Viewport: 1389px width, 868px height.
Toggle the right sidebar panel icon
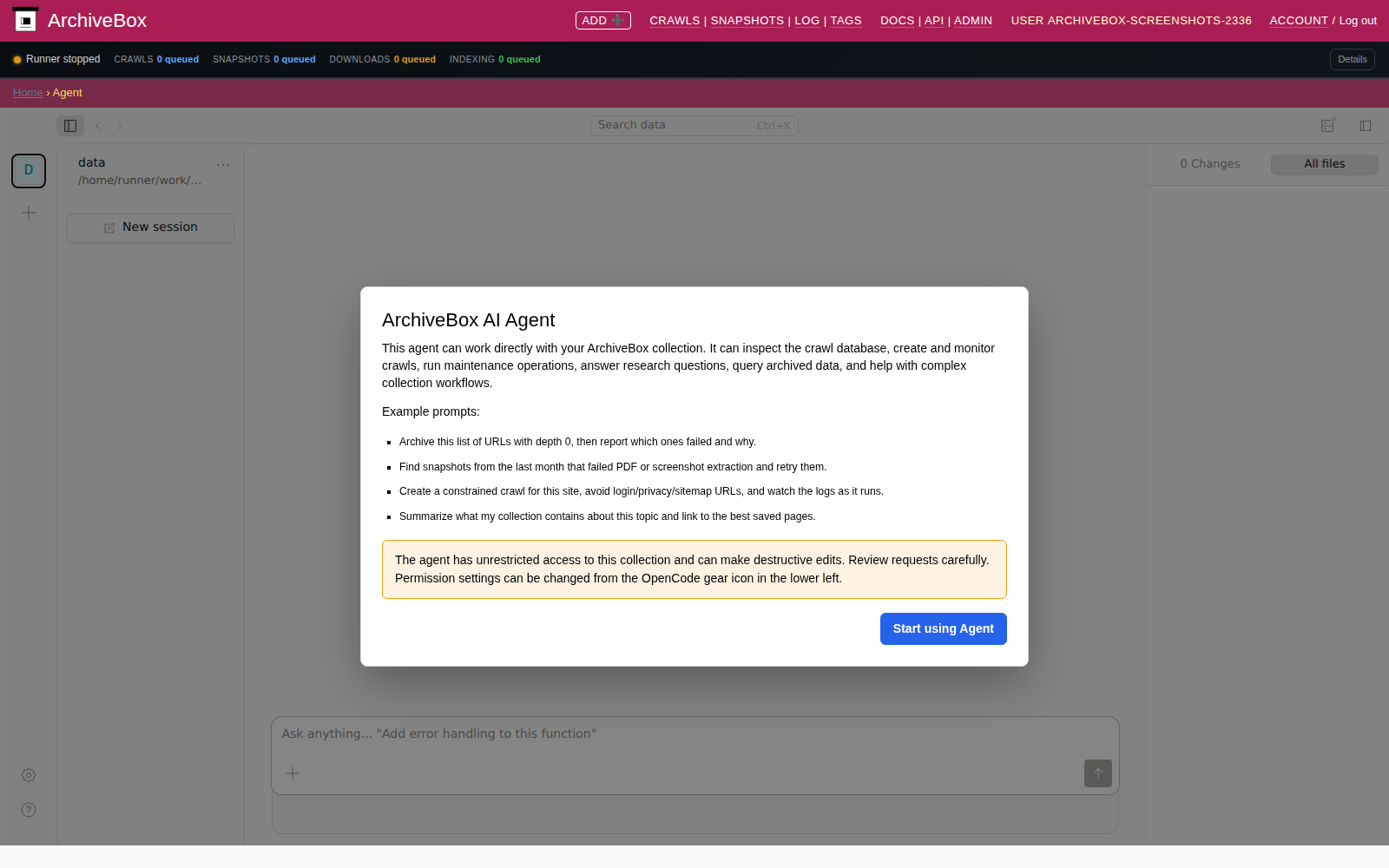(x=1366, y=126)
